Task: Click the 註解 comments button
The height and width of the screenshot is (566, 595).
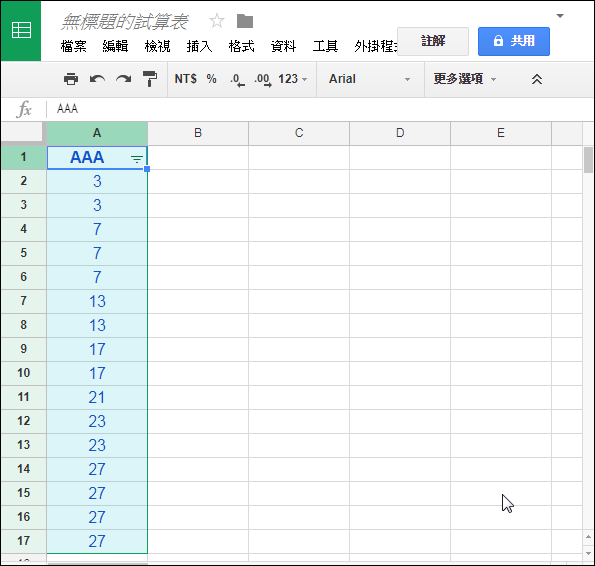Action: click(433, 41)
